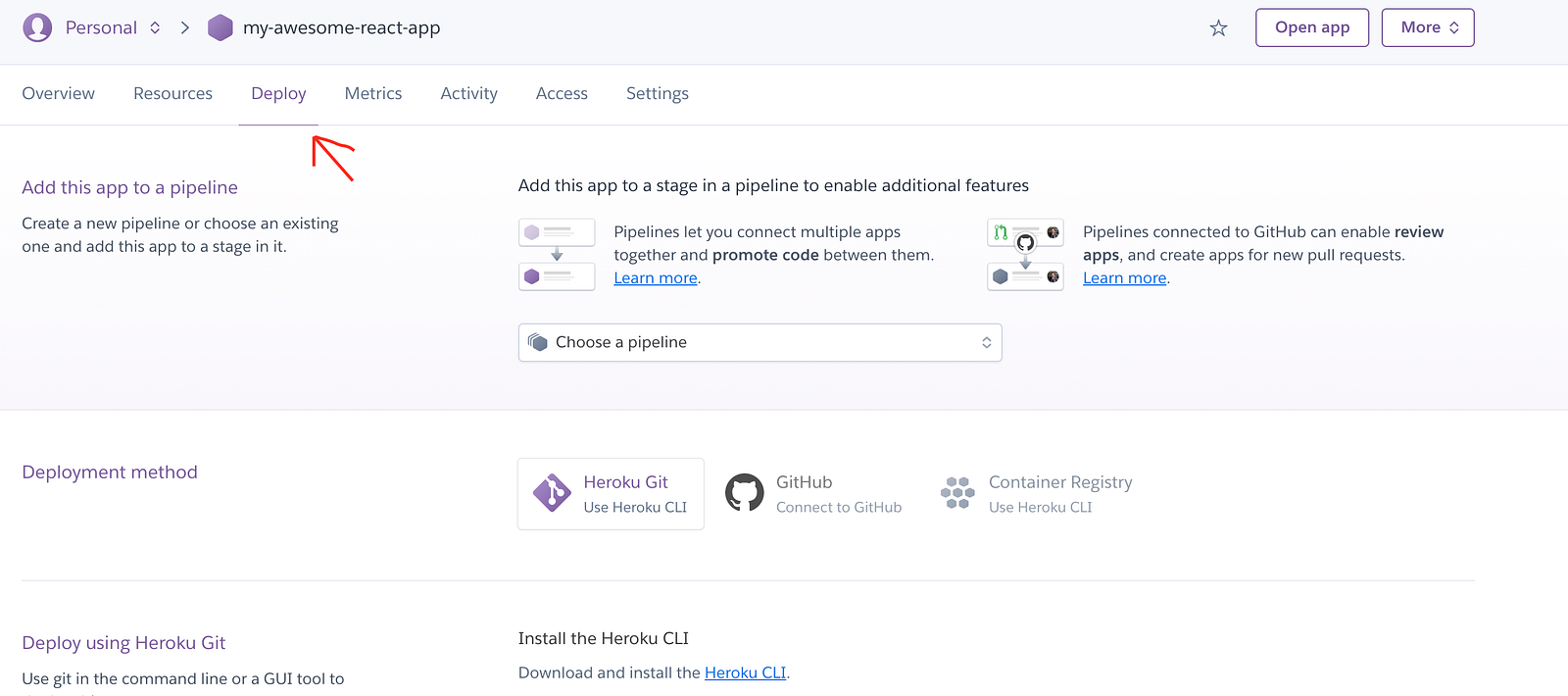Click the my-awesome-react-app name
This screenshot has width=1568, height=696.
click(x=341, y=27)
